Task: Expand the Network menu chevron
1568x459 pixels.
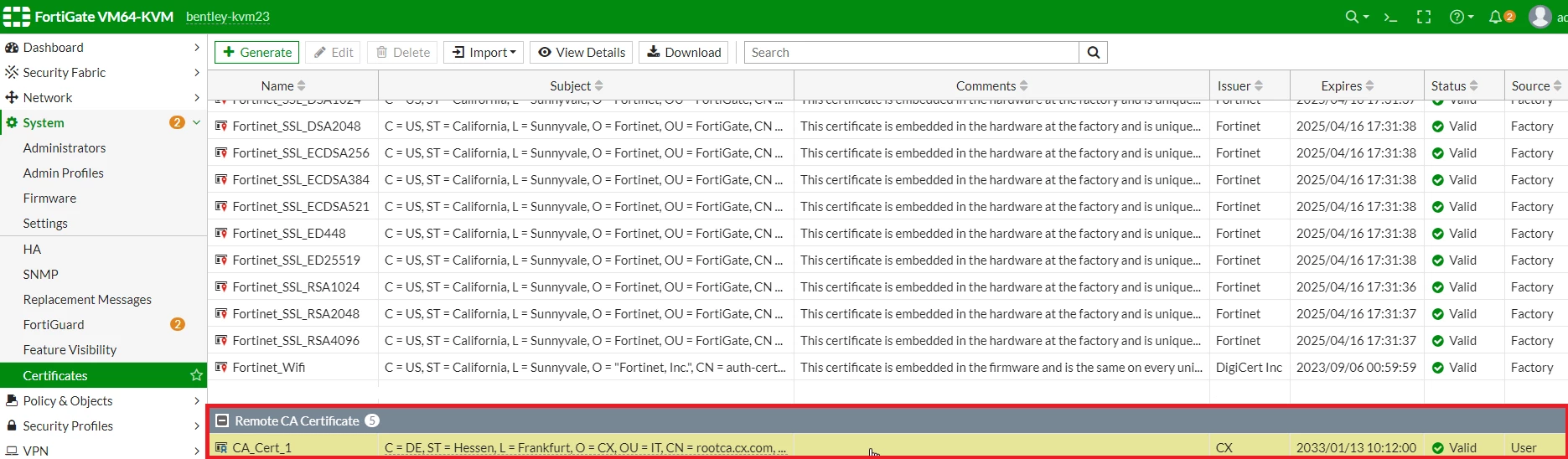Action: pyautogui.click(x=197, y=97)
